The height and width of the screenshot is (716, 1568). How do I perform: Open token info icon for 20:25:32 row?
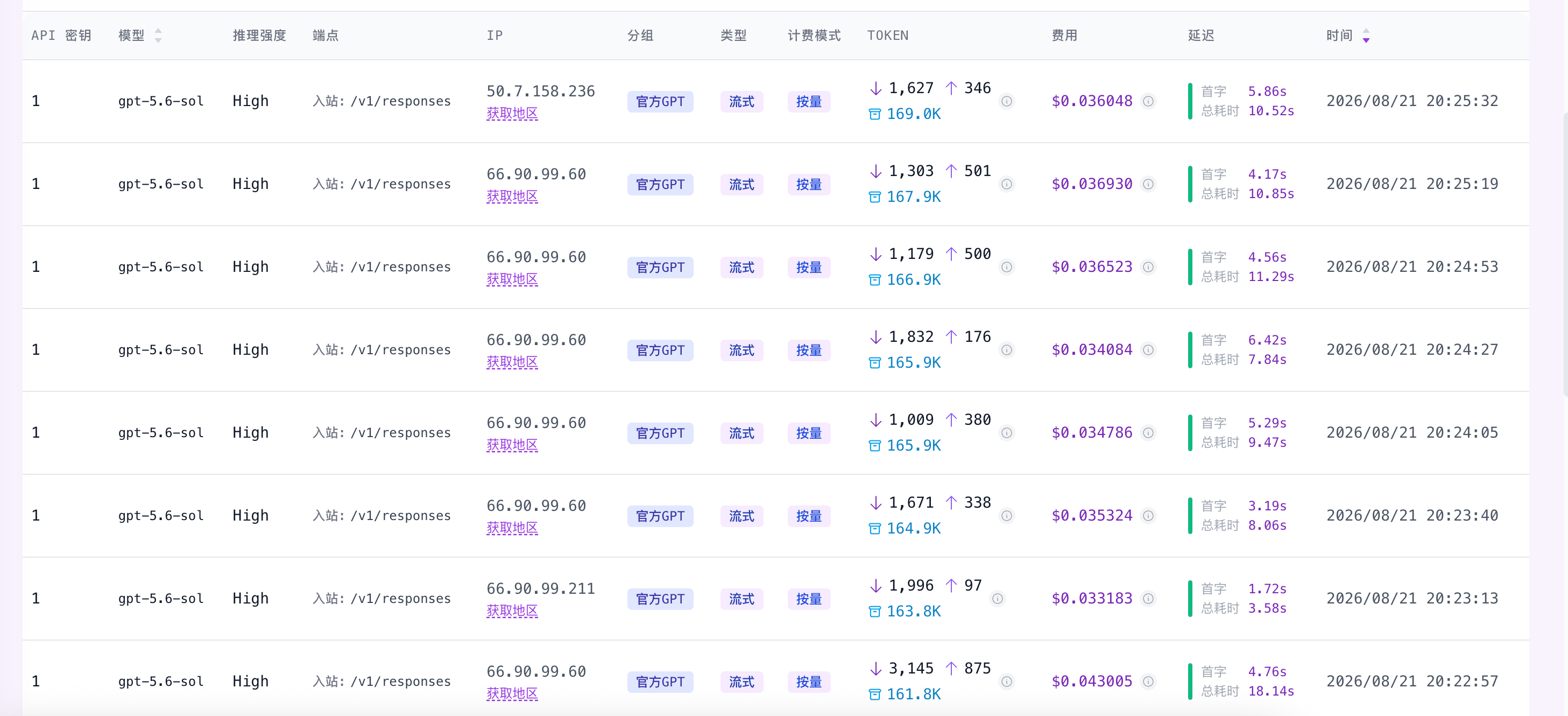[1007, 101]
